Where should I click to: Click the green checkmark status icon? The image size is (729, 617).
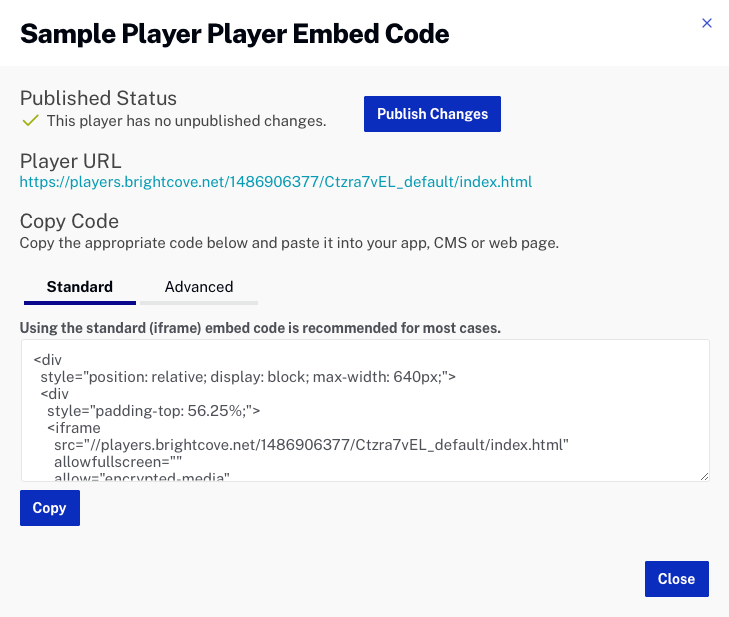coord(30,121)
